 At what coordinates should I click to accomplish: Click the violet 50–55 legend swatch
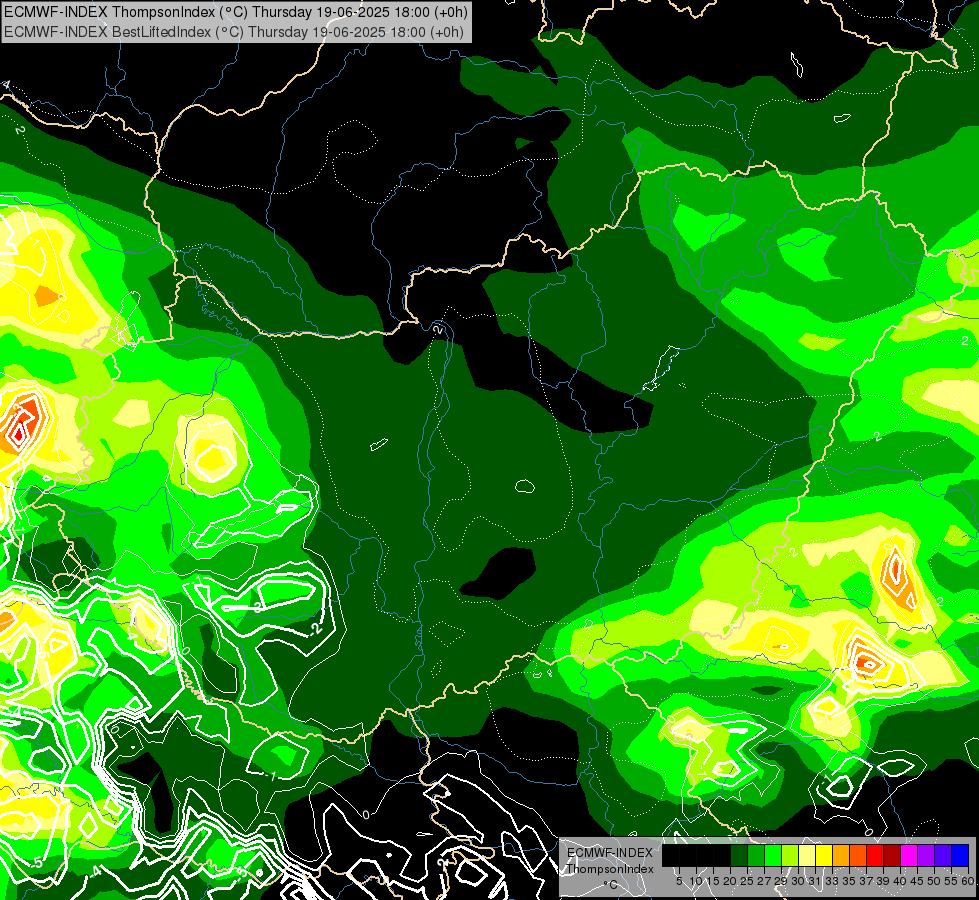pyautogui.click(x=943, y=855)
